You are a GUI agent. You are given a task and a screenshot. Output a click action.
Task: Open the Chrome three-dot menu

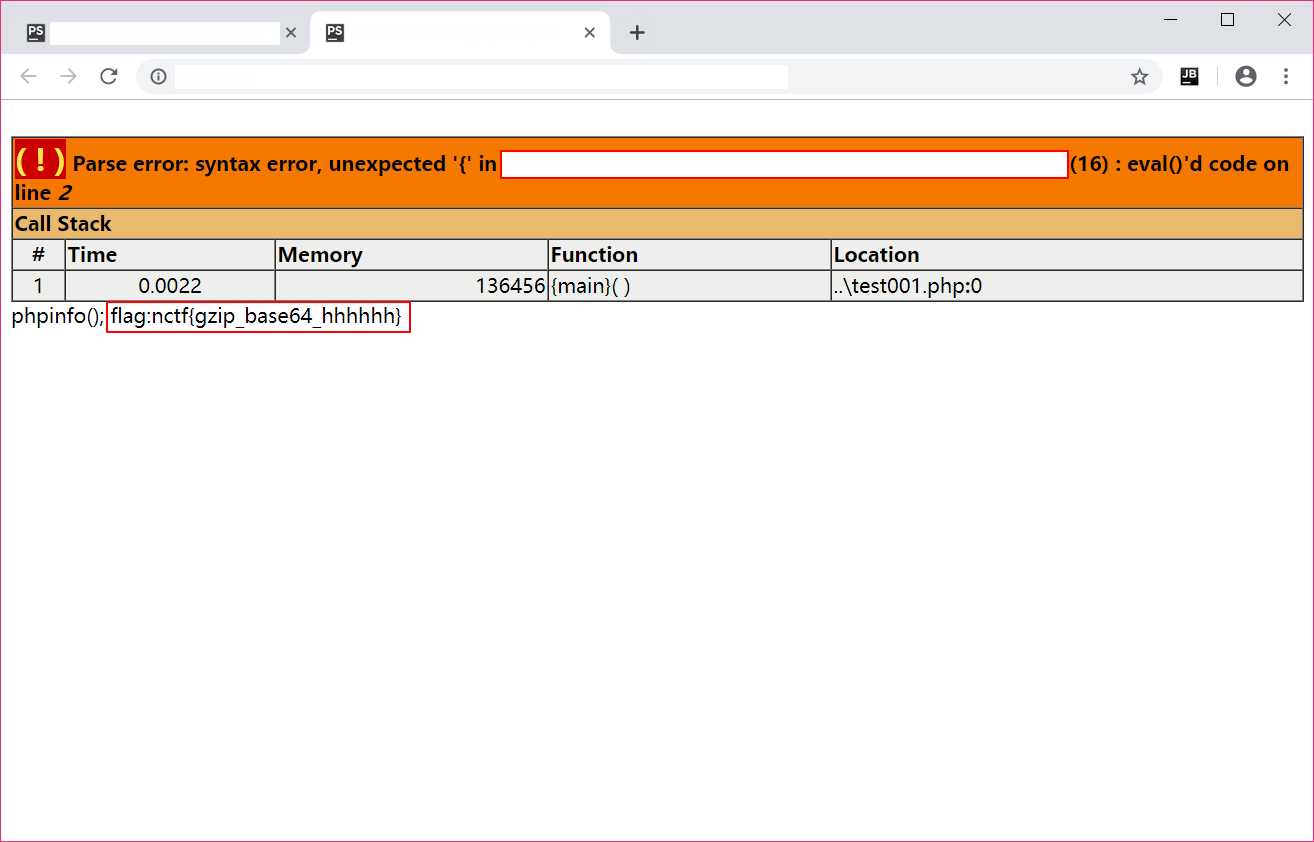coord(1285,77)
